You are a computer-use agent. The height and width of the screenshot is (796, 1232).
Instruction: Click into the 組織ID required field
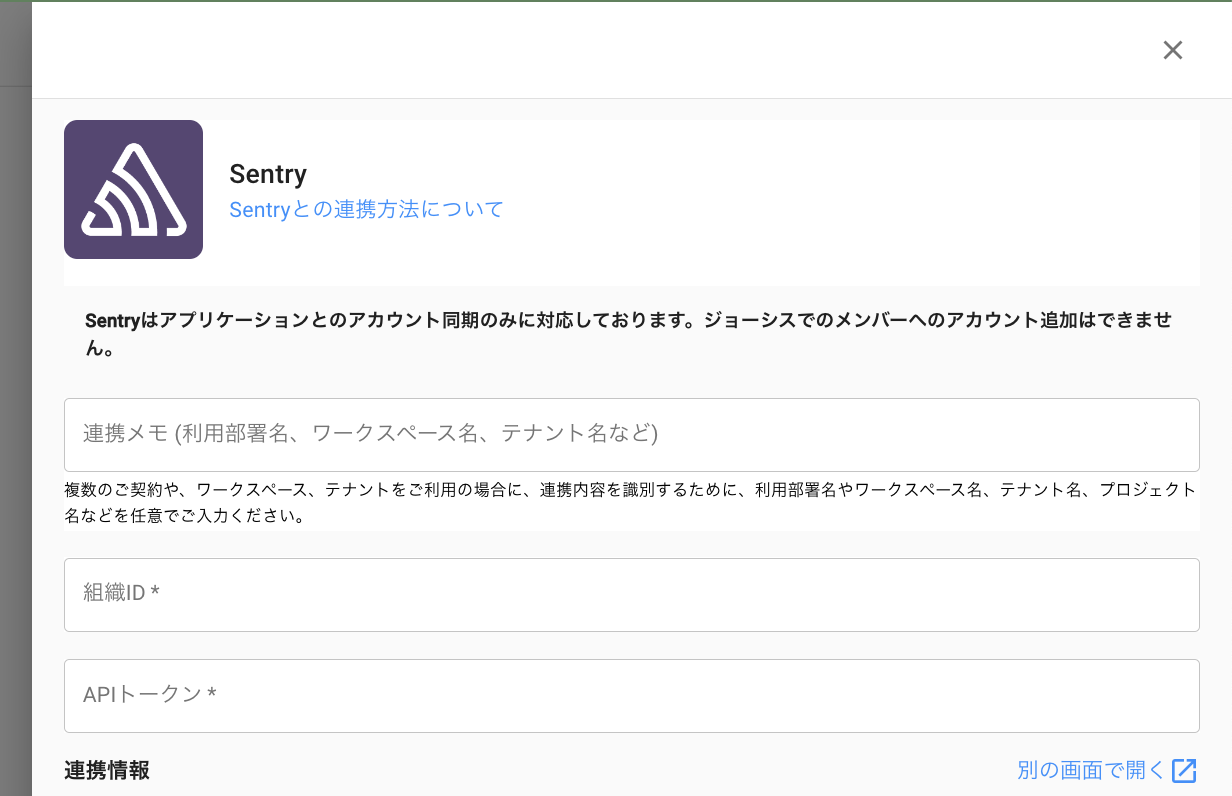tap(631, 594)
